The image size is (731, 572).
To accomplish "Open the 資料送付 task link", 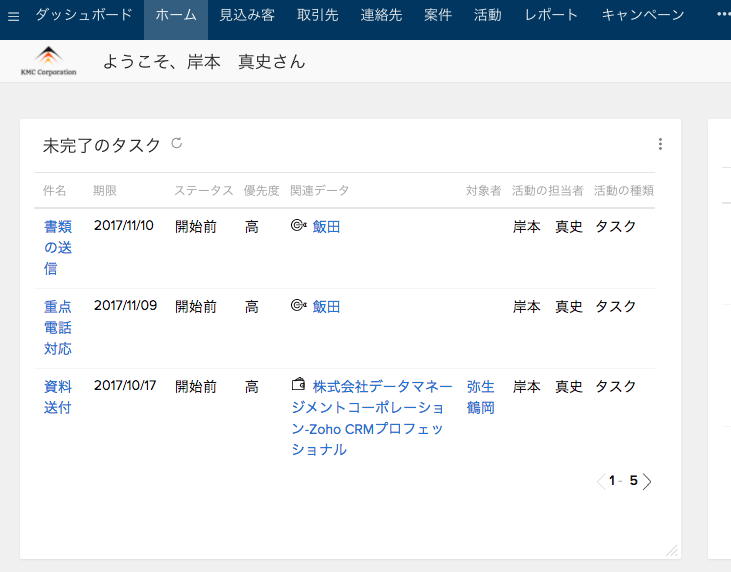I will 58,397.
